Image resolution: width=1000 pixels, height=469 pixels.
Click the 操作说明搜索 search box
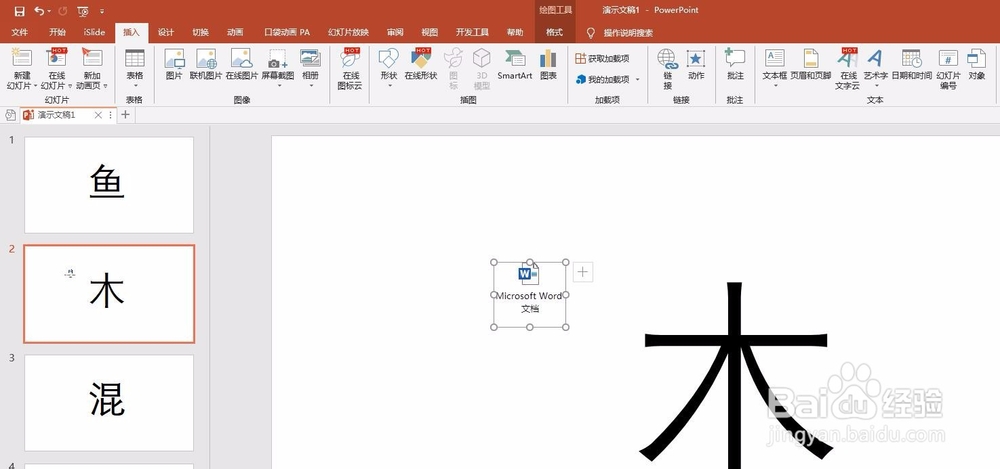coord(628,33)
